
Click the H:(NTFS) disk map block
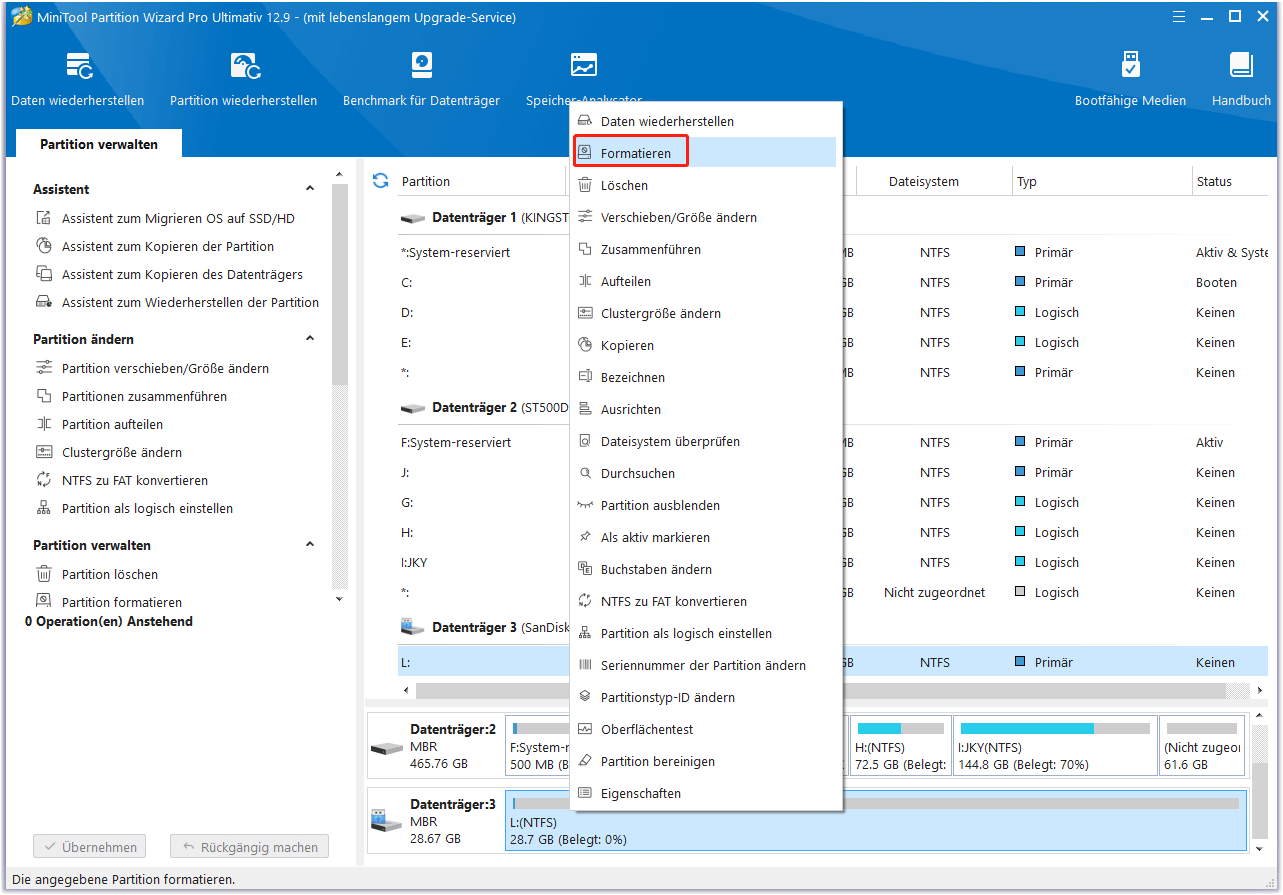(x=900, y=746)
